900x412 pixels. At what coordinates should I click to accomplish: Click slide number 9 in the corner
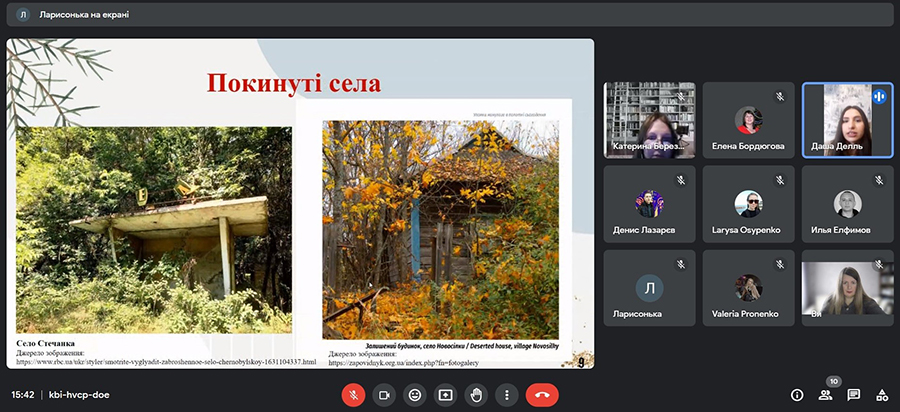(x=581, y=362)
